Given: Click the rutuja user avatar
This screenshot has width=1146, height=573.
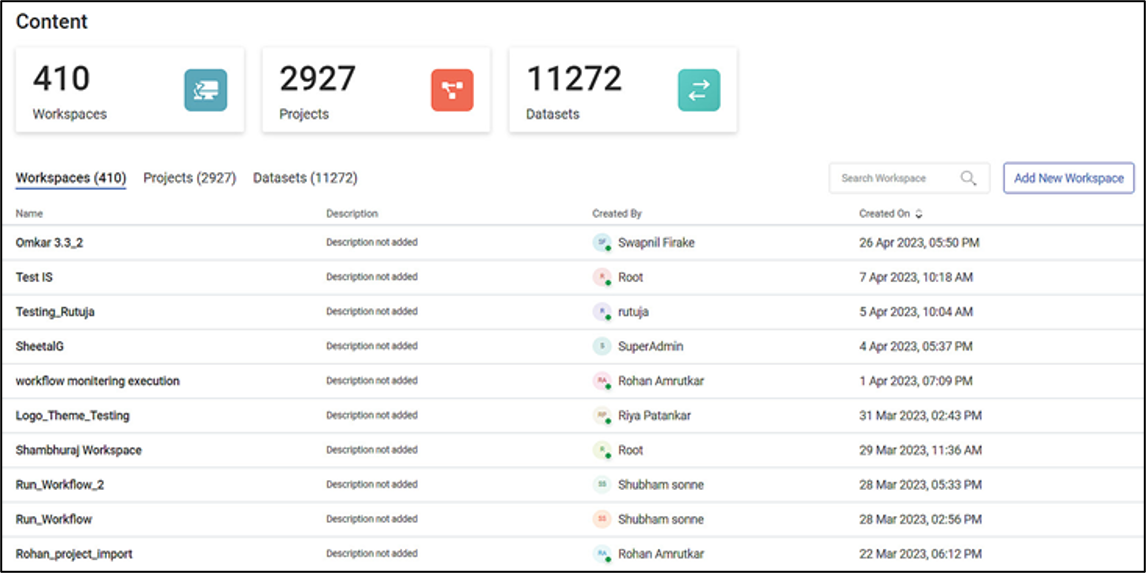Looking at the screenshot, I should click(601, 312).
